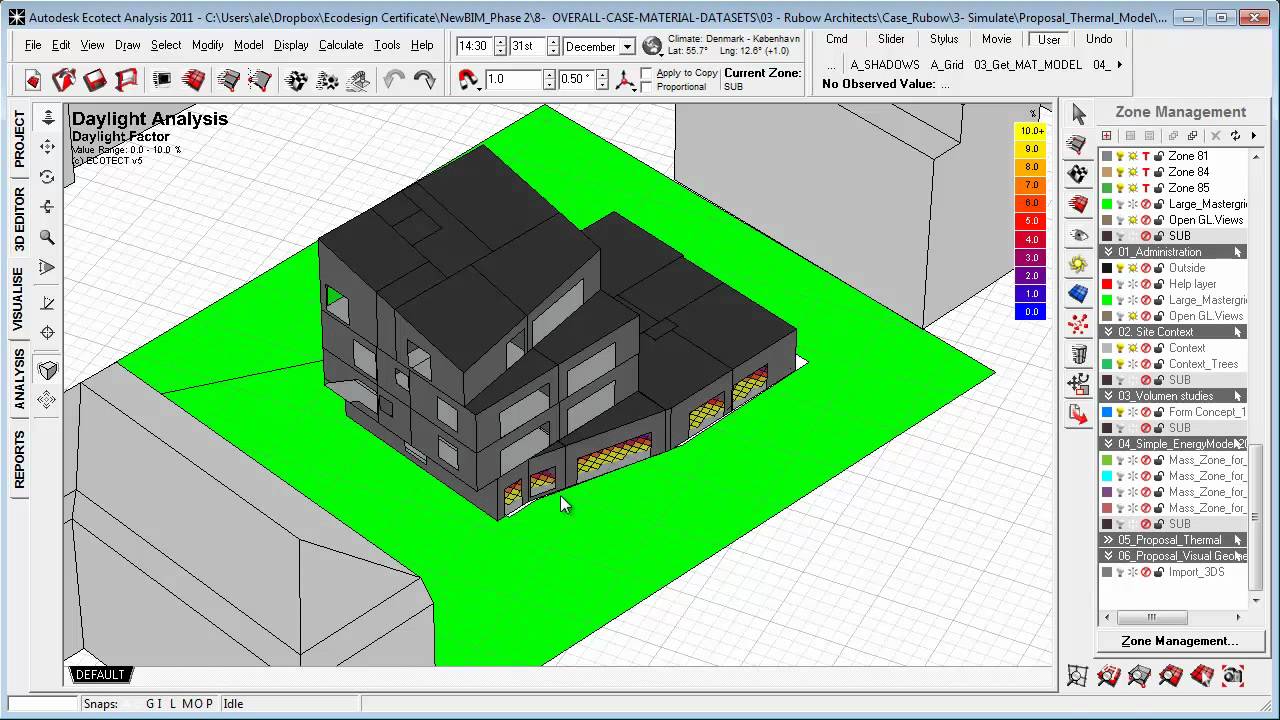Toggle the thermal T icon for Zone 85

pos(1146,188)
